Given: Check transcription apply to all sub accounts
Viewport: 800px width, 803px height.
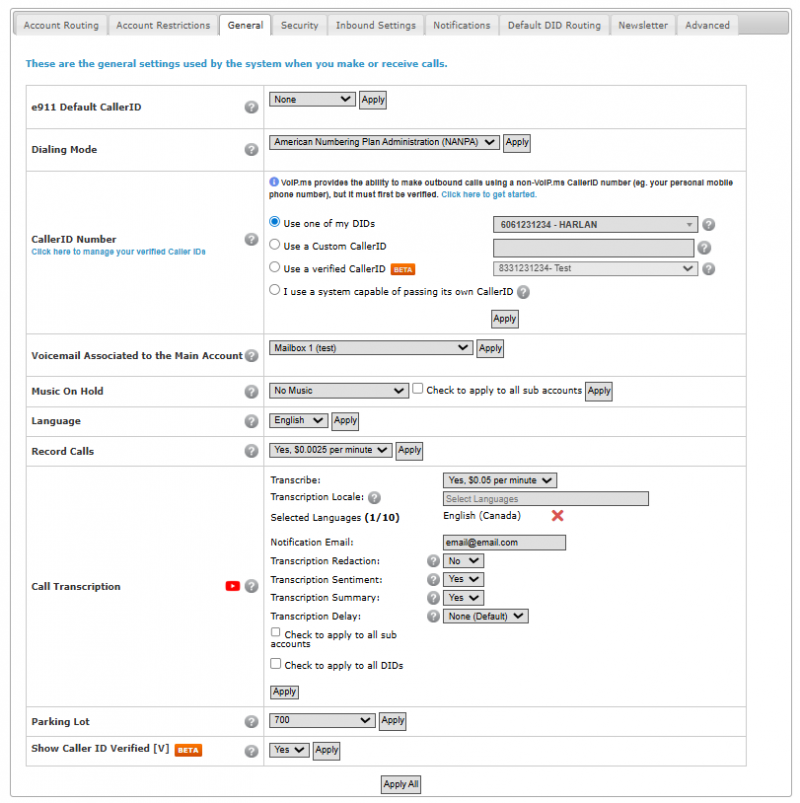Looking at the screenshot, I should 276,632.
